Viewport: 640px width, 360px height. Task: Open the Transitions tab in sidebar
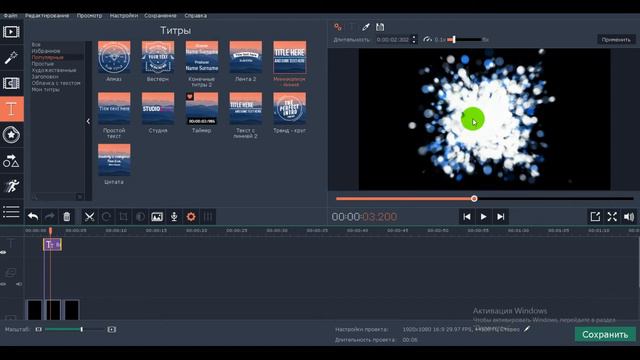click(11, 83)
